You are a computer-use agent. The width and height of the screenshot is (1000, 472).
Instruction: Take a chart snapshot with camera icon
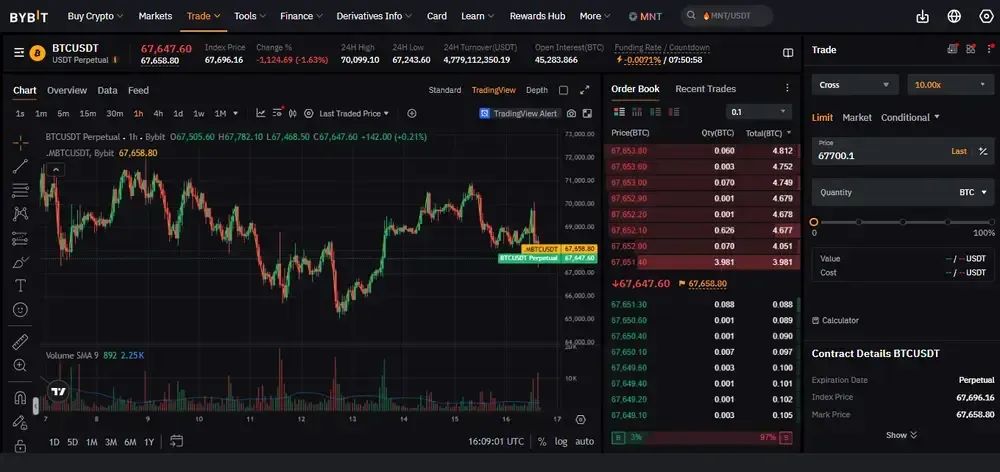571,114
